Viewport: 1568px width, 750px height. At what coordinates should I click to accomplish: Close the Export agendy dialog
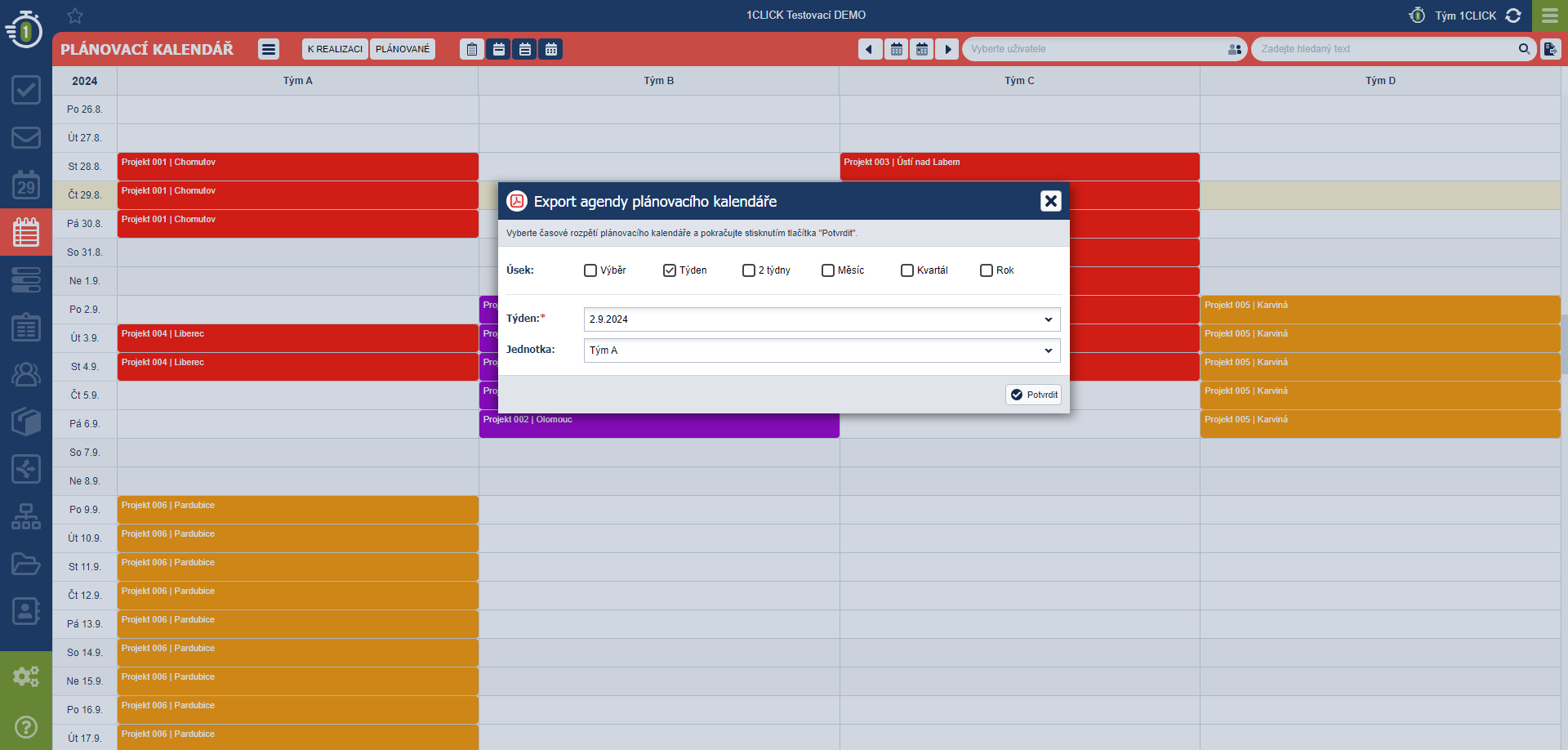point(1051,201)
